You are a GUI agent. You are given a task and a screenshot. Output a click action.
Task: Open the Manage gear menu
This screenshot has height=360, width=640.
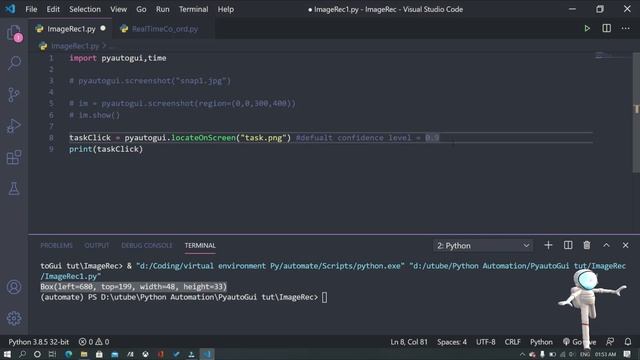[14, 318]
